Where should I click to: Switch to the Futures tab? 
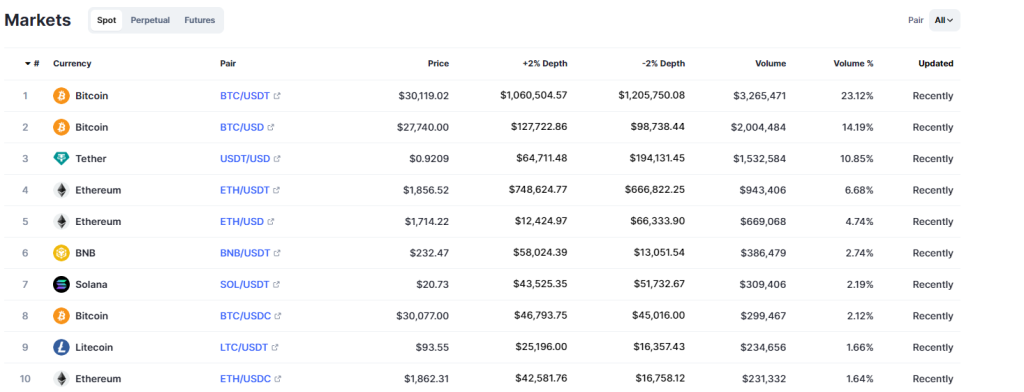click(199, 20)
